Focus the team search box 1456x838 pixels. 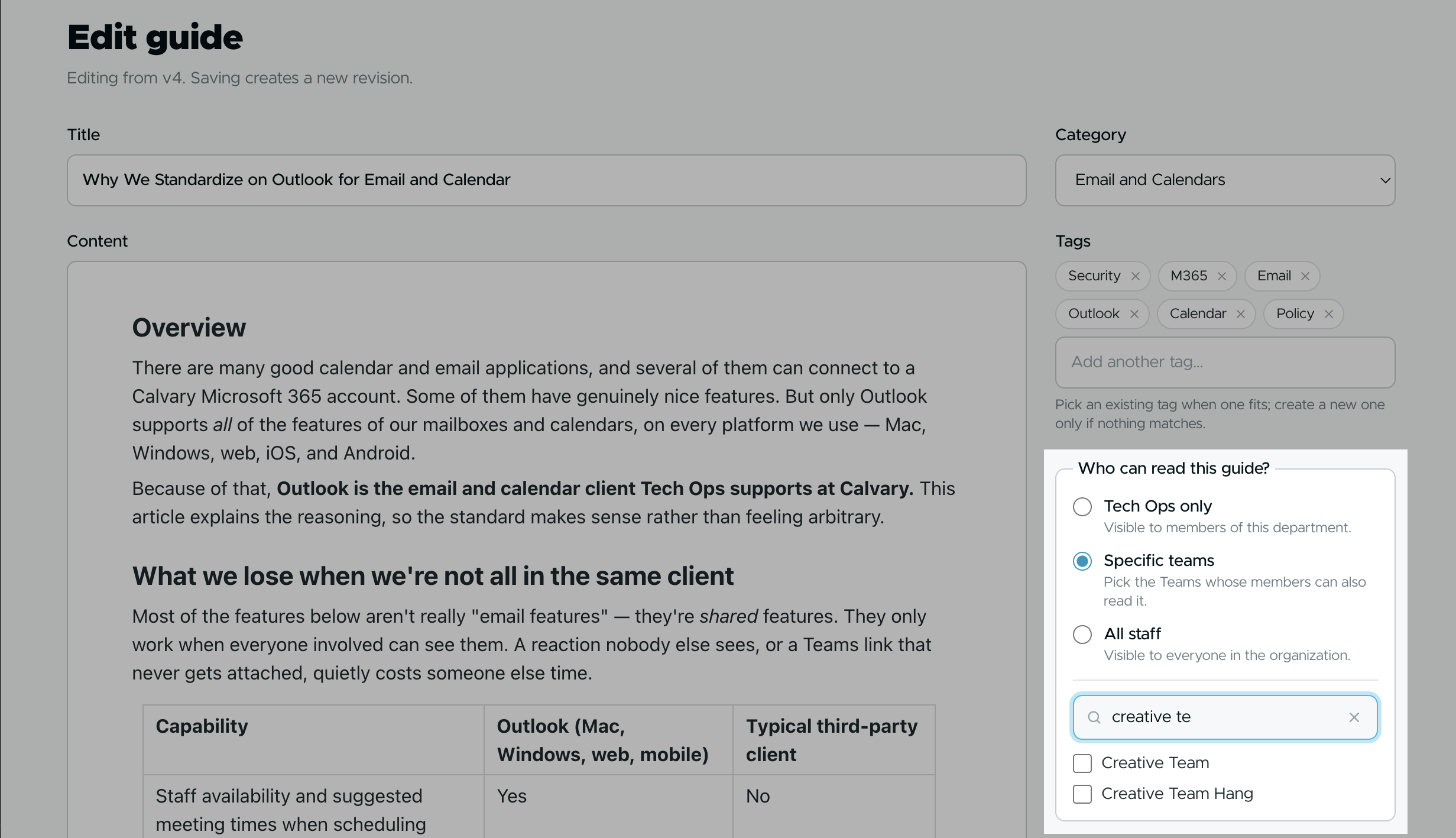(x=1225, y=717)
